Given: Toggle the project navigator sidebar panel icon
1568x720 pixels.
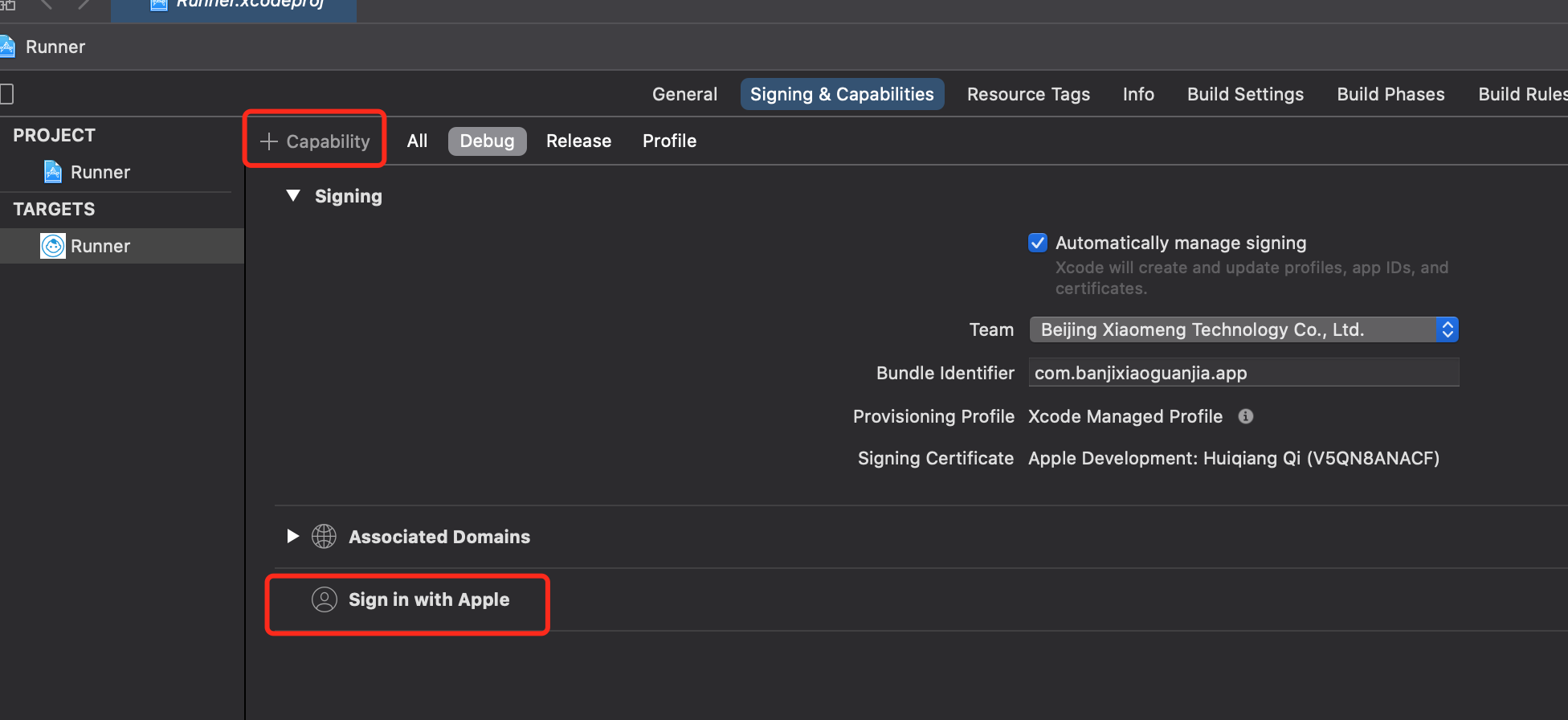Looking at the screenshot, I should coord(6,94).
